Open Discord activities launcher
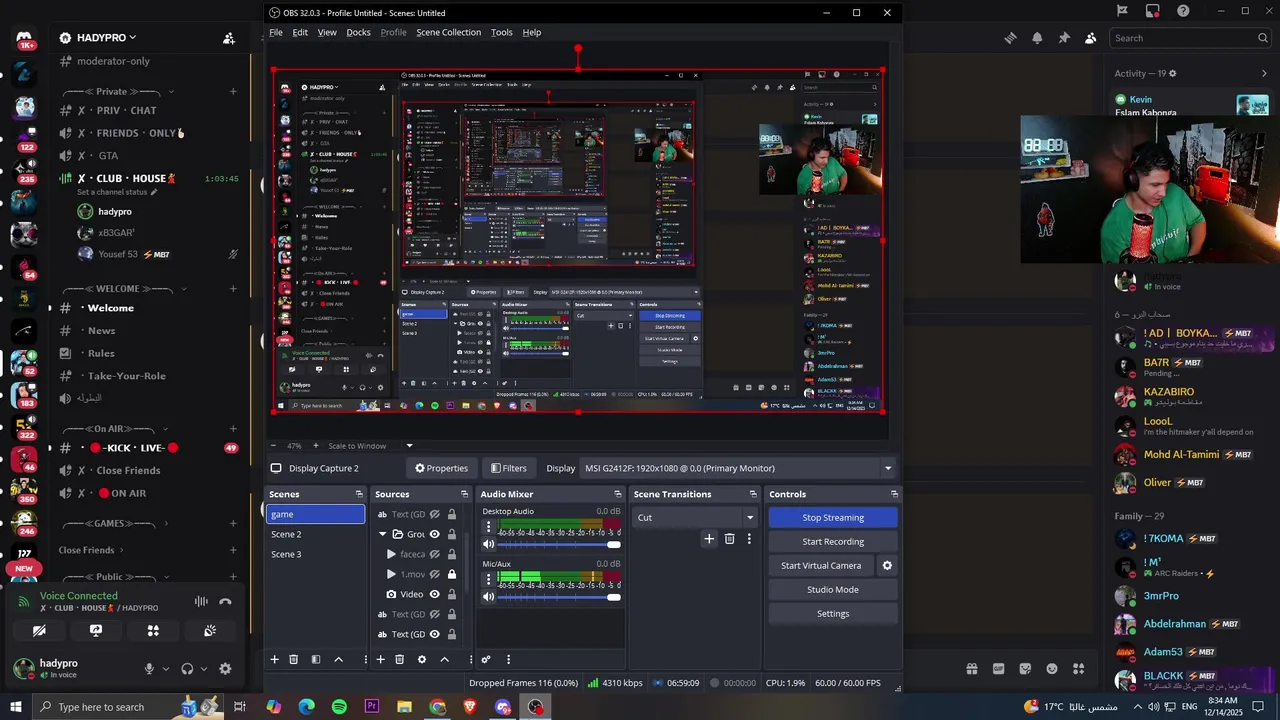 tap(153, 631)
